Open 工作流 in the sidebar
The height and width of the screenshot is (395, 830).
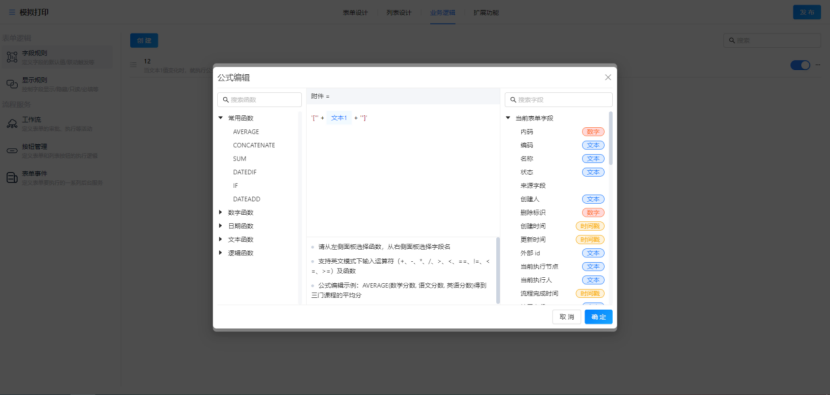click(x=57, y=123)
